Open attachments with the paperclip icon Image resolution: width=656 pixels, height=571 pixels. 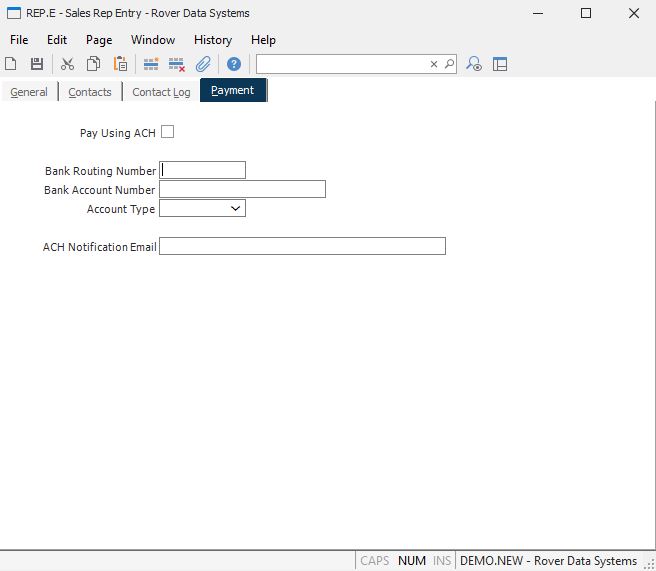tap(203, 64)
